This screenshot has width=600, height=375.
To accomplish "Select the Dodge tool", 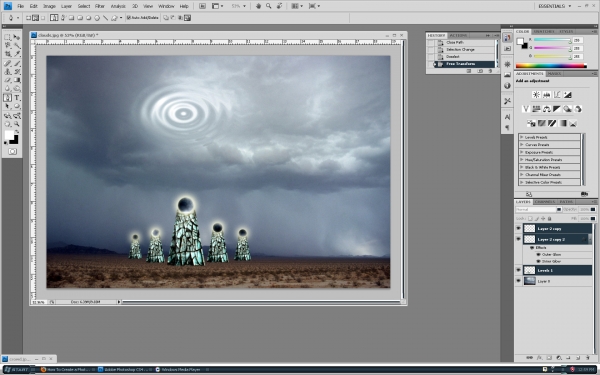I will (x=16, y=88).
